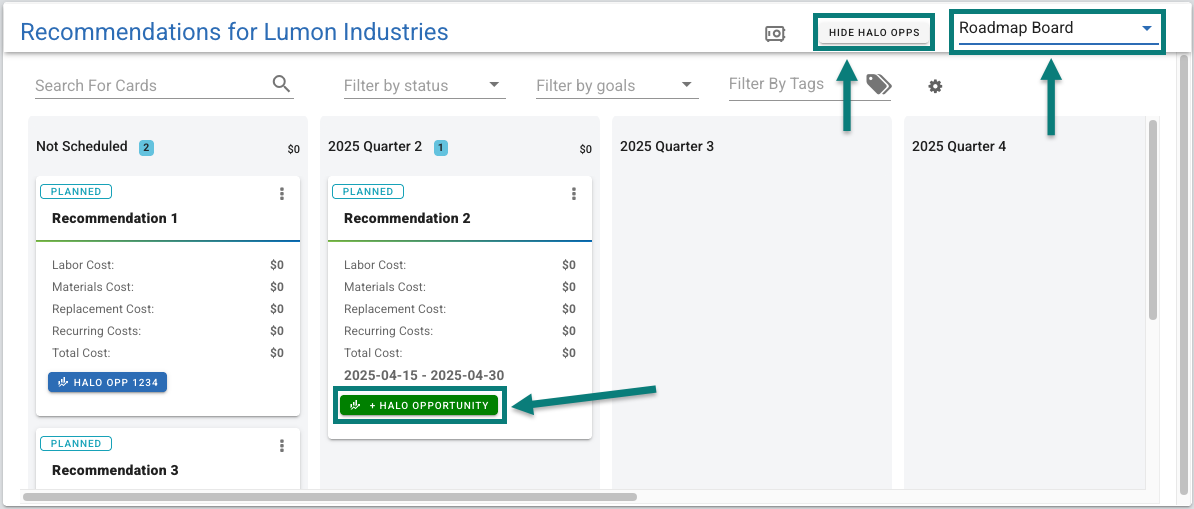Click the count badge on Not Scheduled

[x=146, y=148]
